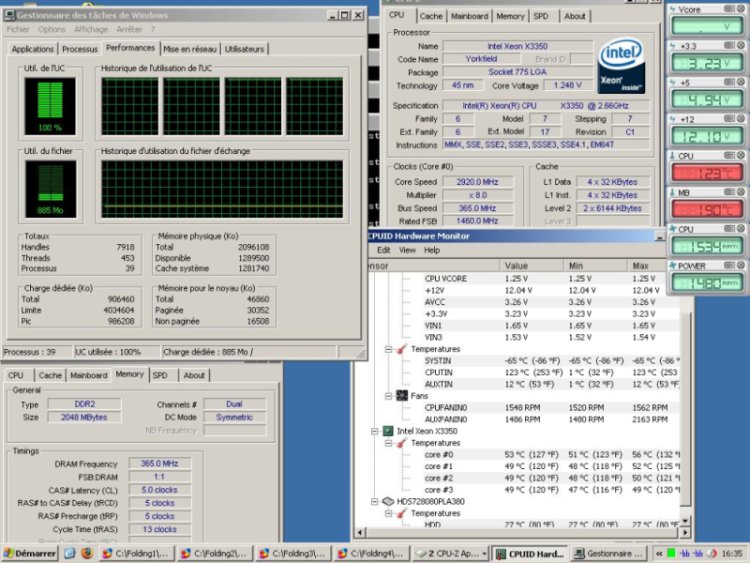This screenshot has width=750, height=563.
Task: Open the CPU-Z taskbar group dropdown arrow
Action: click(484, 553)
